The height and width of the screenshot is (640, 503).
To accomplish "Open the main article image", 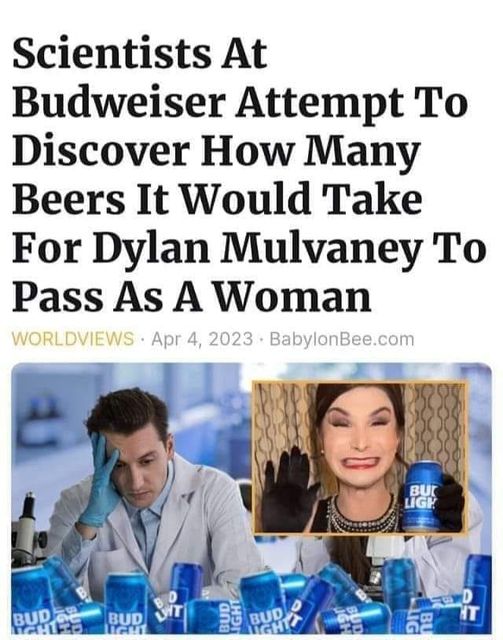I will [252, 498].
